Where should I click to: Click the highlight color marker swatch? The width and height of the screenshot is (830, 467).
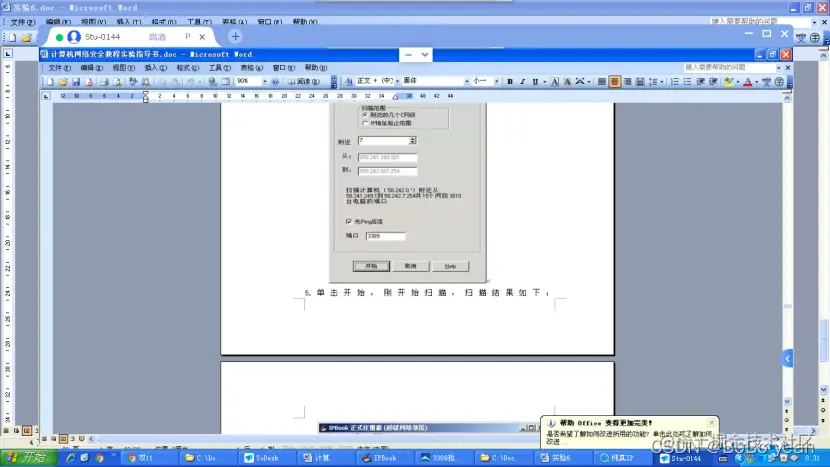[x=729, y=82]
